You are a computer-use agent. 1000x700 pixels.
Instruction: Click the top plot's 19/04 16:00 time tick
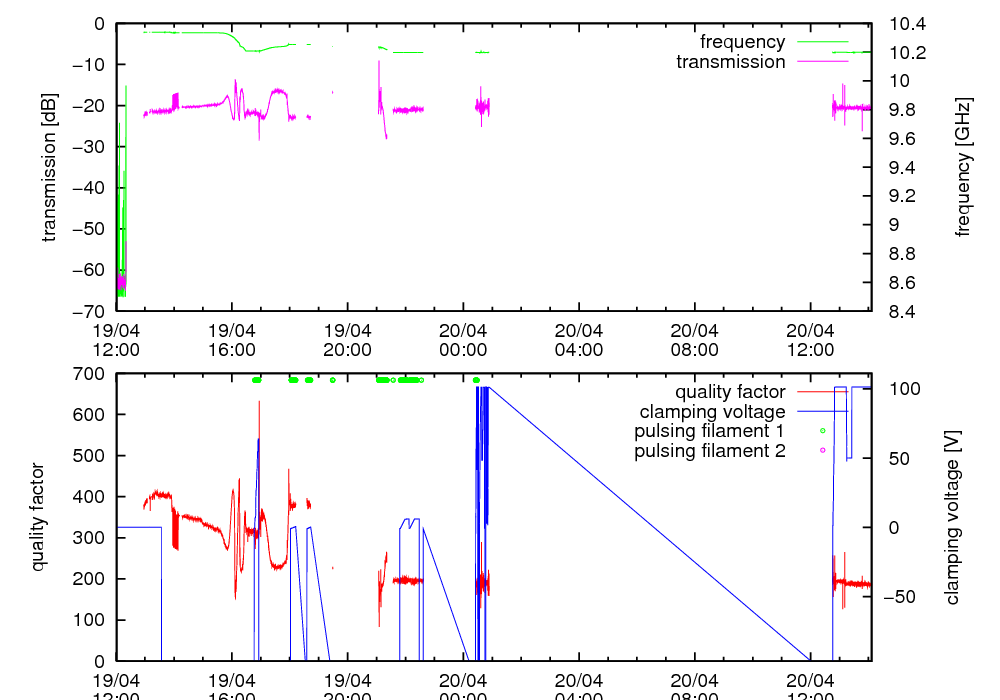tap(232, 339)
